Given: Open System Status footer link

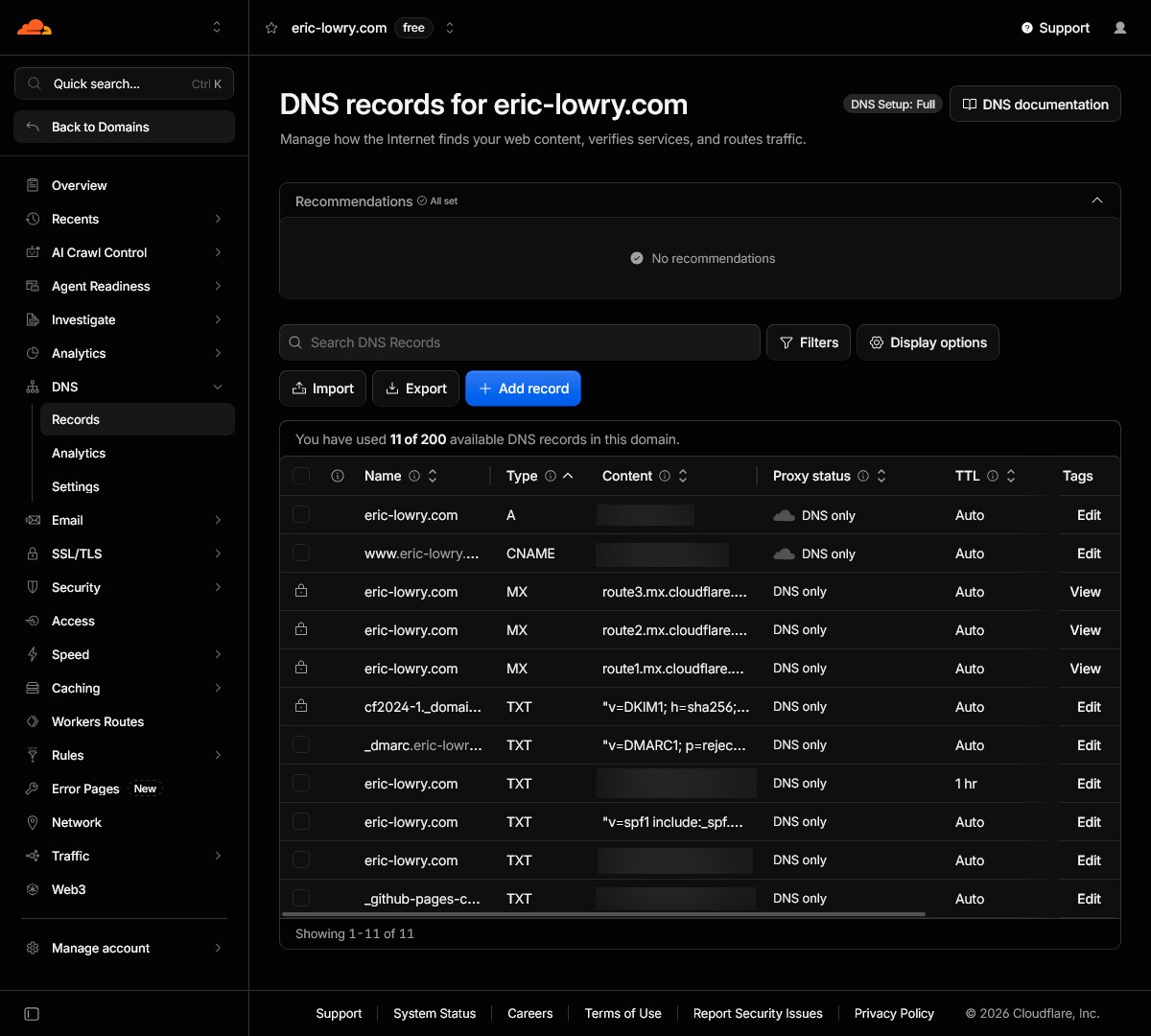Looking at the screenshot, I should 435,1013.
